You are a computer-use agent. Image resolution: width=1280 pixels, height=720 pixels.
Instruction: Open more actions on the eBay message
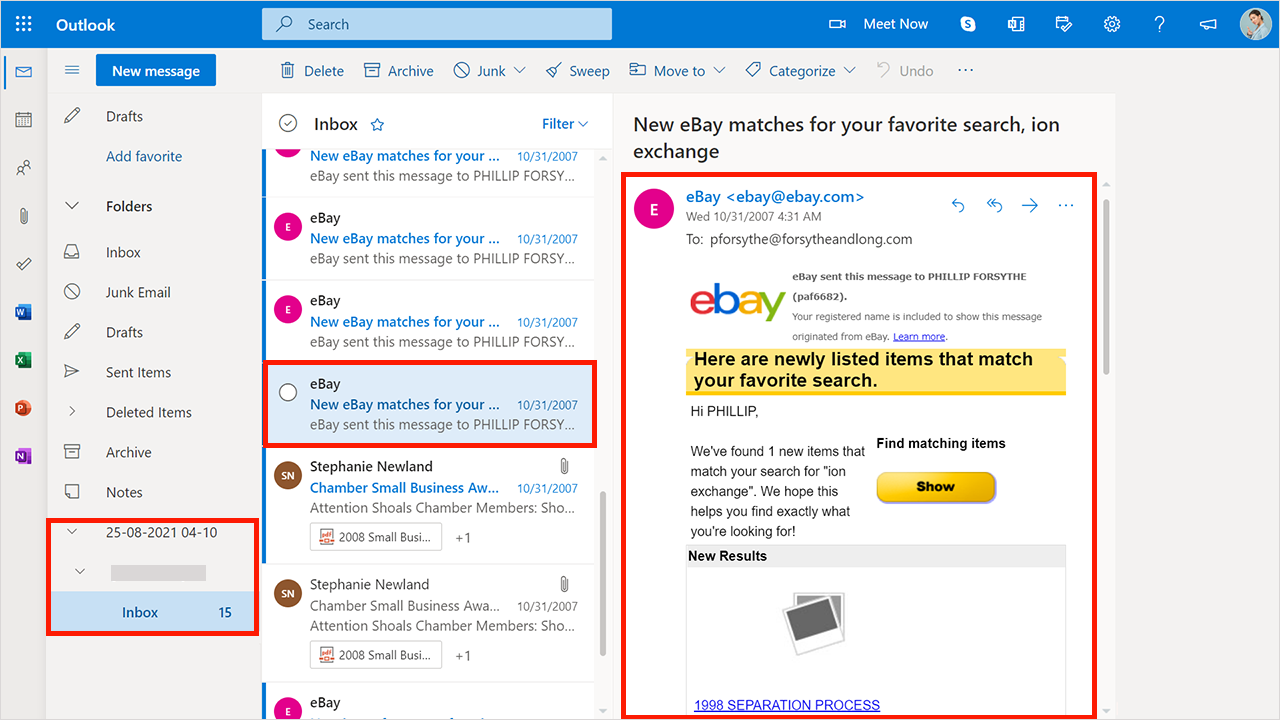tap(1066, 205)
